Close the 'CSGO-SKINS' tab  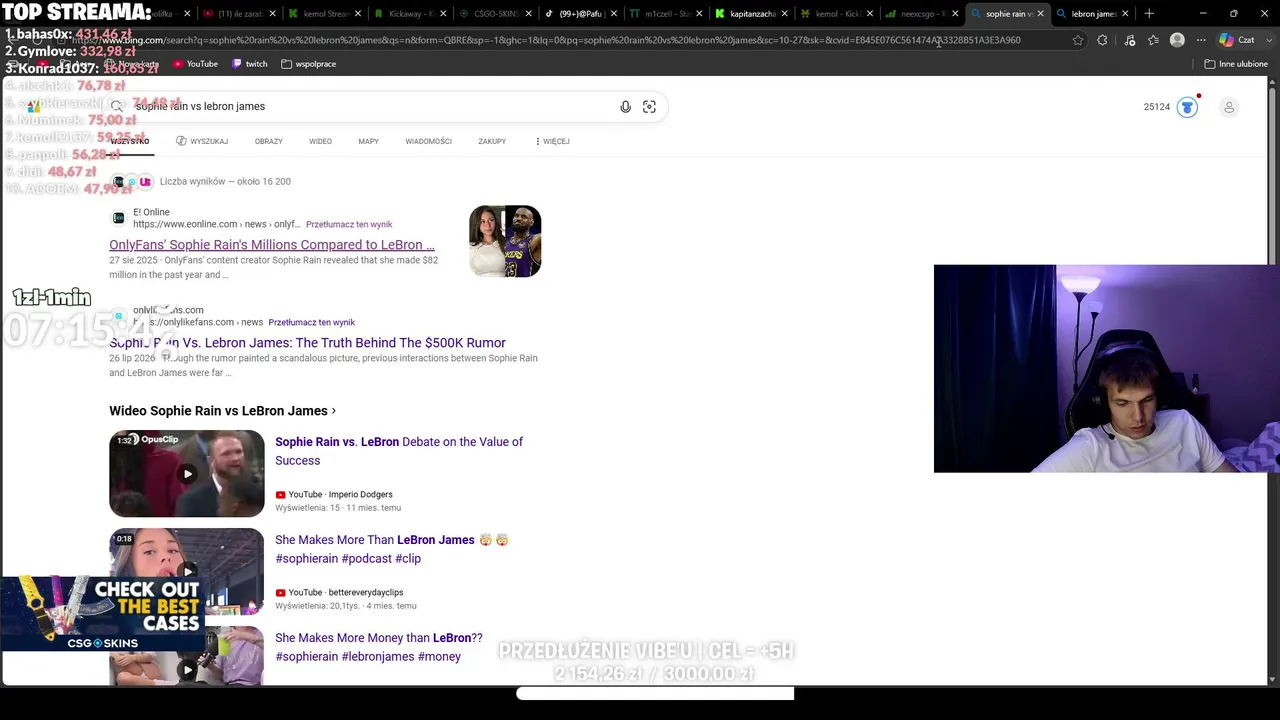529,14
